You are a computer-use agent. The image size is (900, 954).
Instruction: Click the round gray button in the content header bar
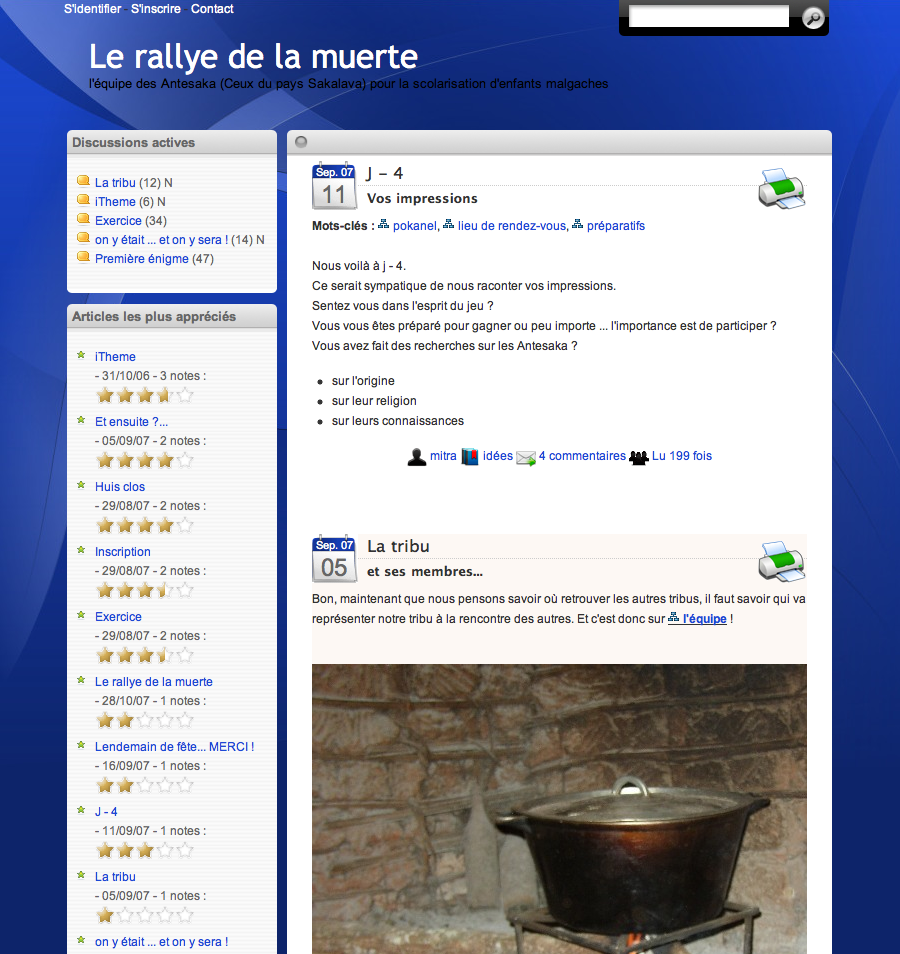pyautogui.click(x=301, y=142)
